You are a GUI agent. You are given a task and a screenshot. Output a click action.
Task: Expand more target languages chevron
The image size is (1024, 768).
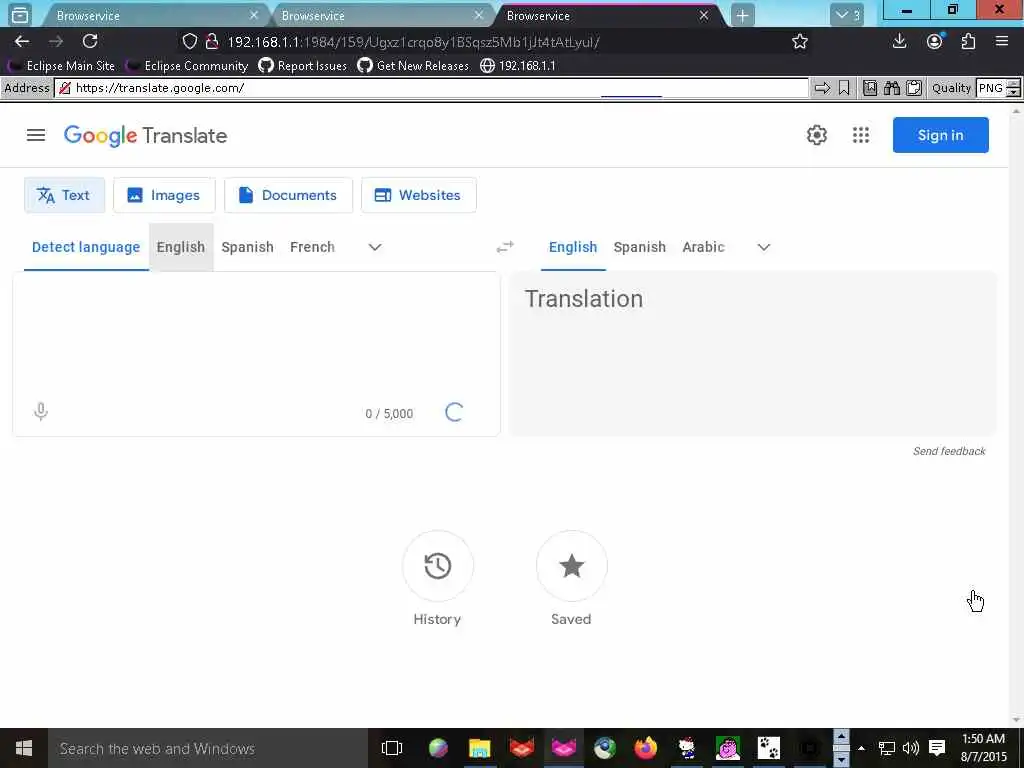pos(763,247)
